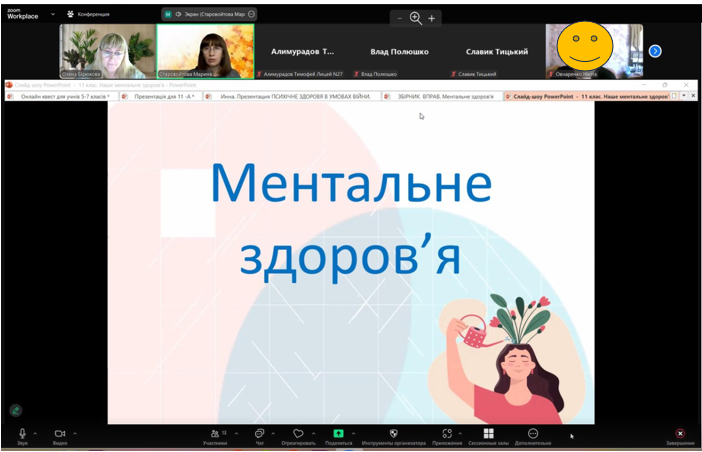This screenshot has height=452, width=702.
Task: Expand arrow next to Отреагировать
Action: coord(313,433)
